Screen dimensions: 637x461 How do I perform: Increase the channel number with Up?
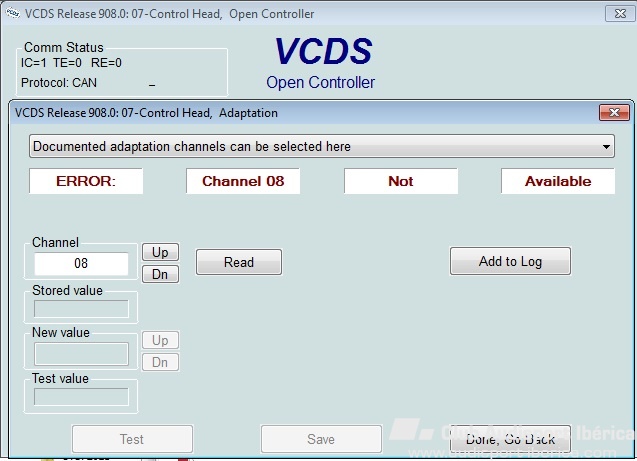[x=160, y=252]
